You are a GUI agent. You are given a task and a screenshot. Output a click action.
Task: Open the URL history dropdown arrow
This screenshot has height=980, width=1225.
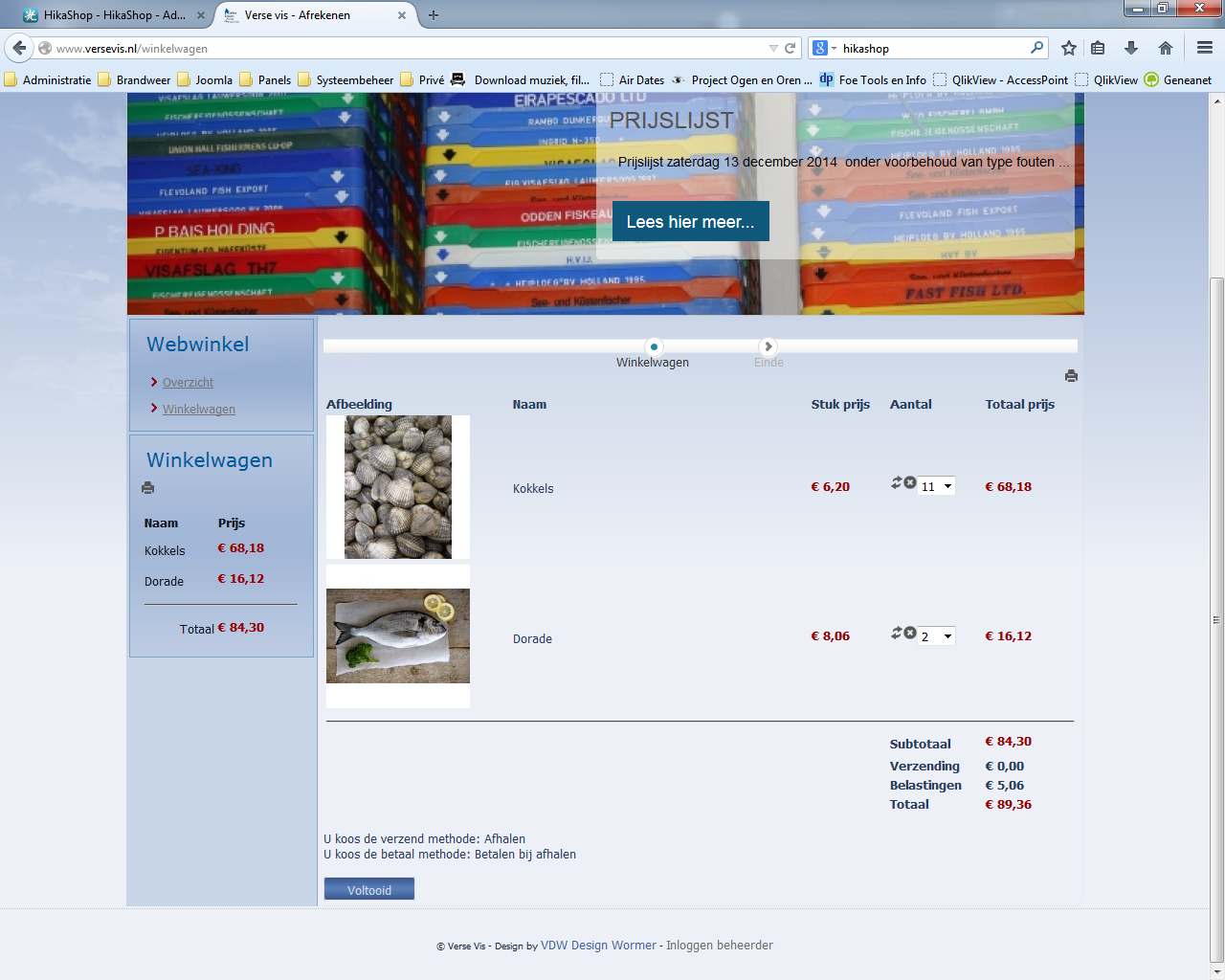773,48
